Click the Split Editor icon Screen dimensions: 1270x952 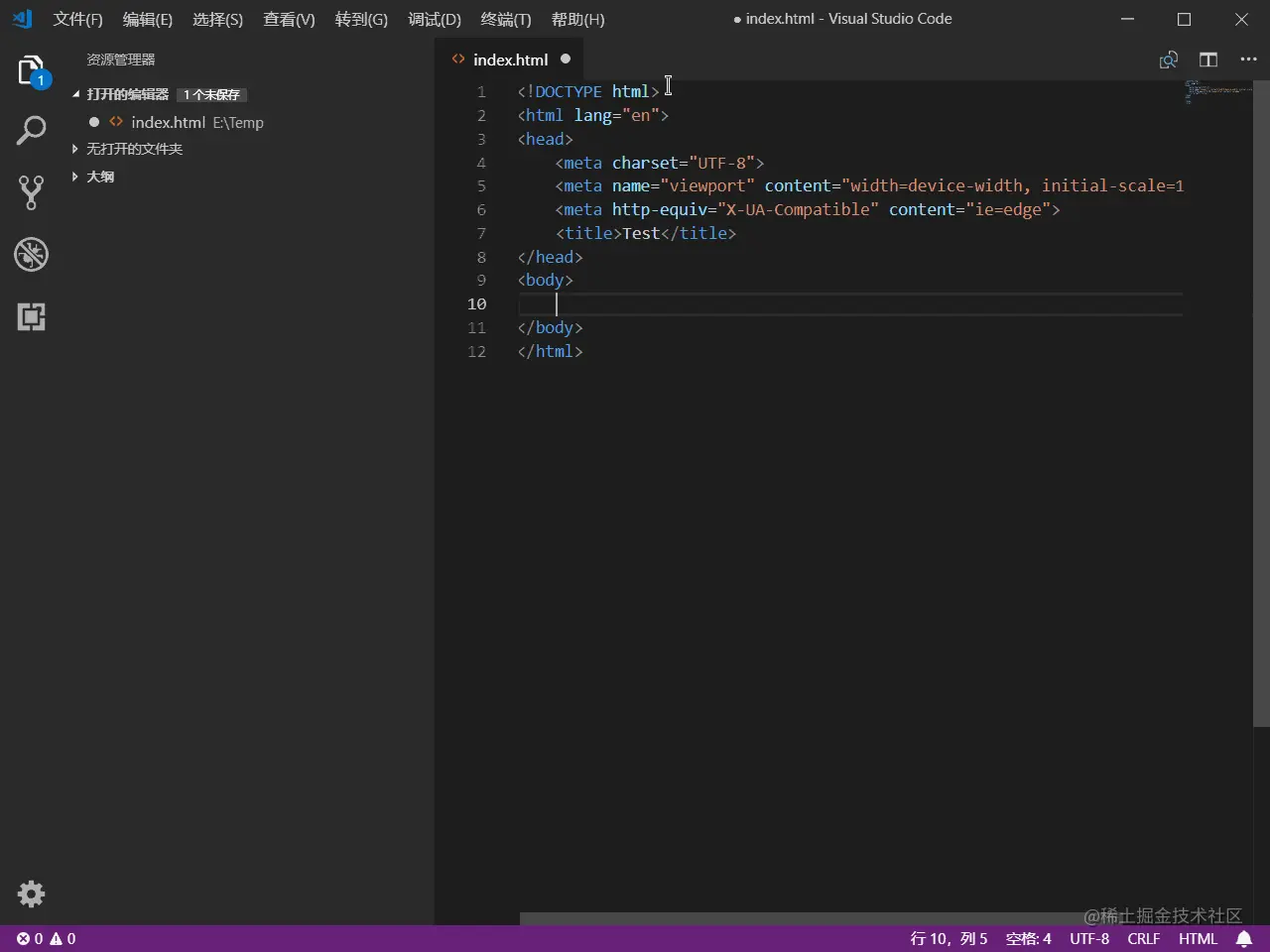pyautogui.click(x=1208, y=59)
